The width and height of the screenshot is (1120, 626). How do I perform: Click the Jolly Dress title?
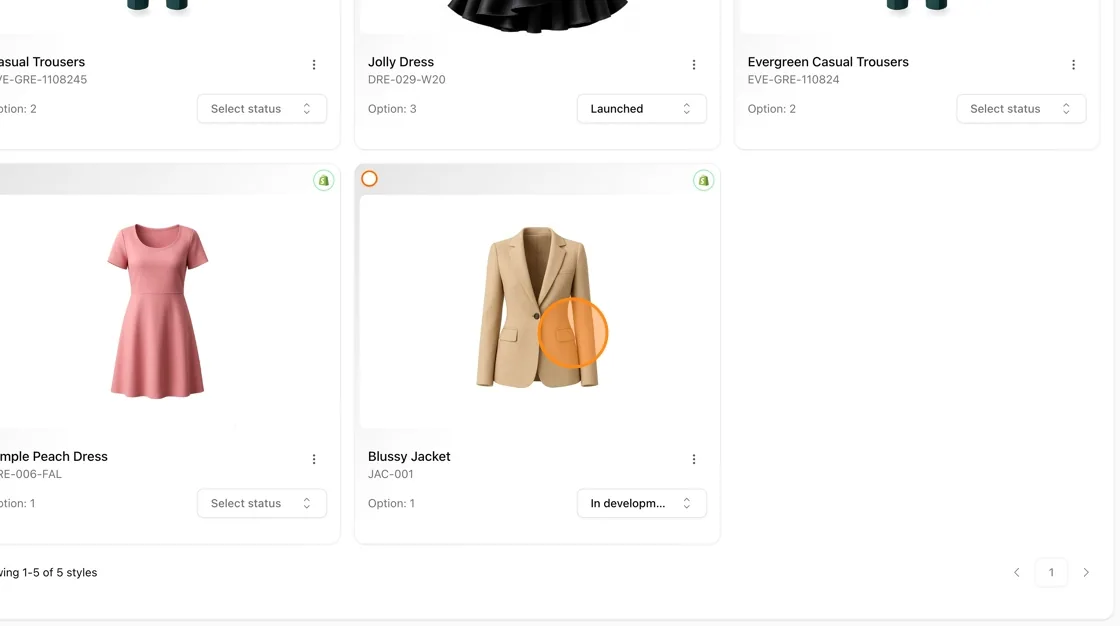click(401, 62)
